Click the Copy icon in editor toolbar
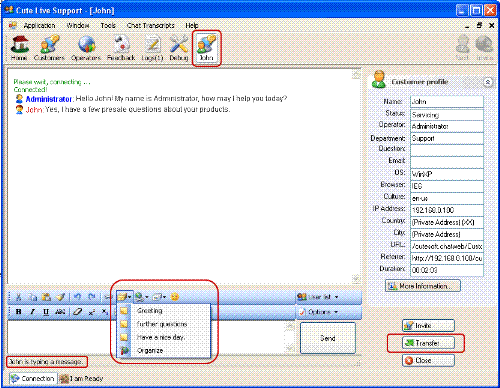 click(33, 297)
